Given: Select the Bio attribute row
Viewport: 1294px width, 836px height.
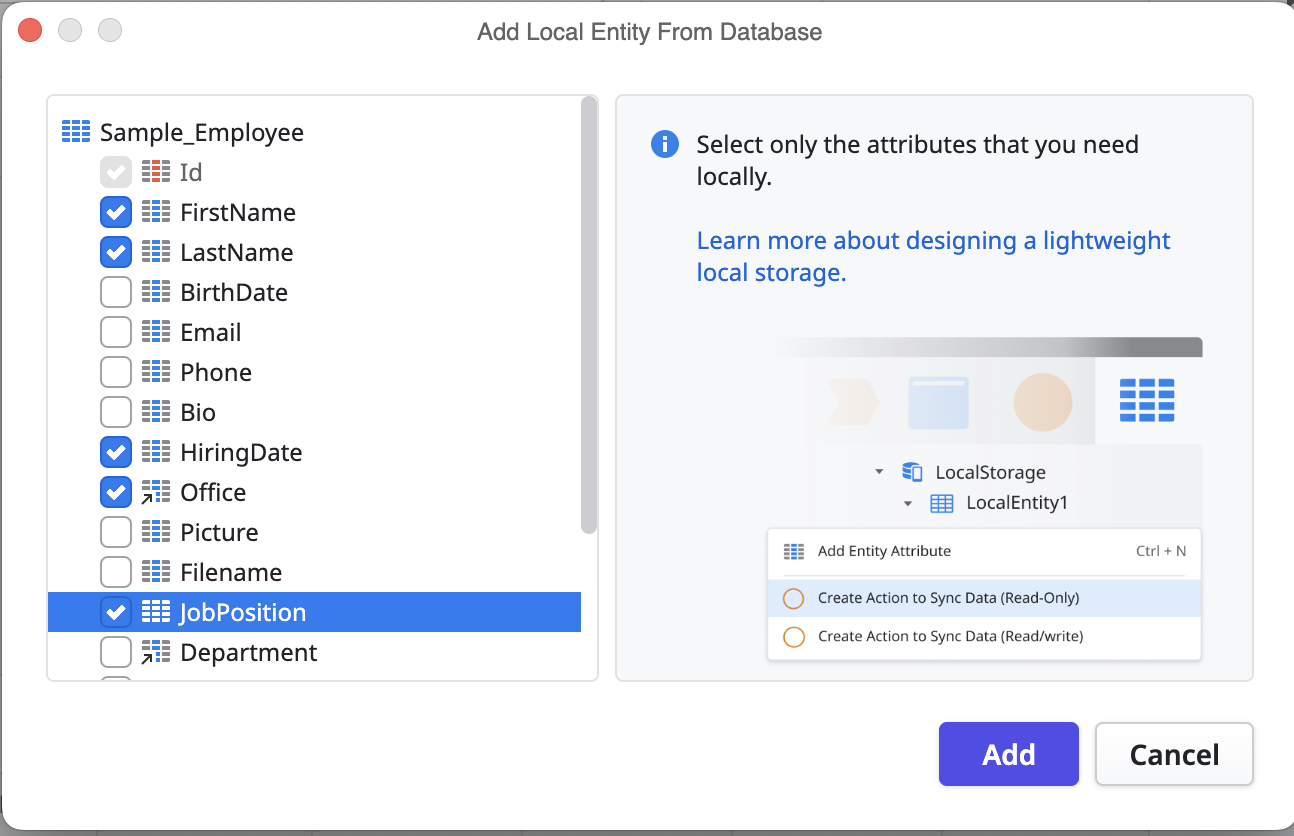Looking at the screenshot, I should click(198, 412).
